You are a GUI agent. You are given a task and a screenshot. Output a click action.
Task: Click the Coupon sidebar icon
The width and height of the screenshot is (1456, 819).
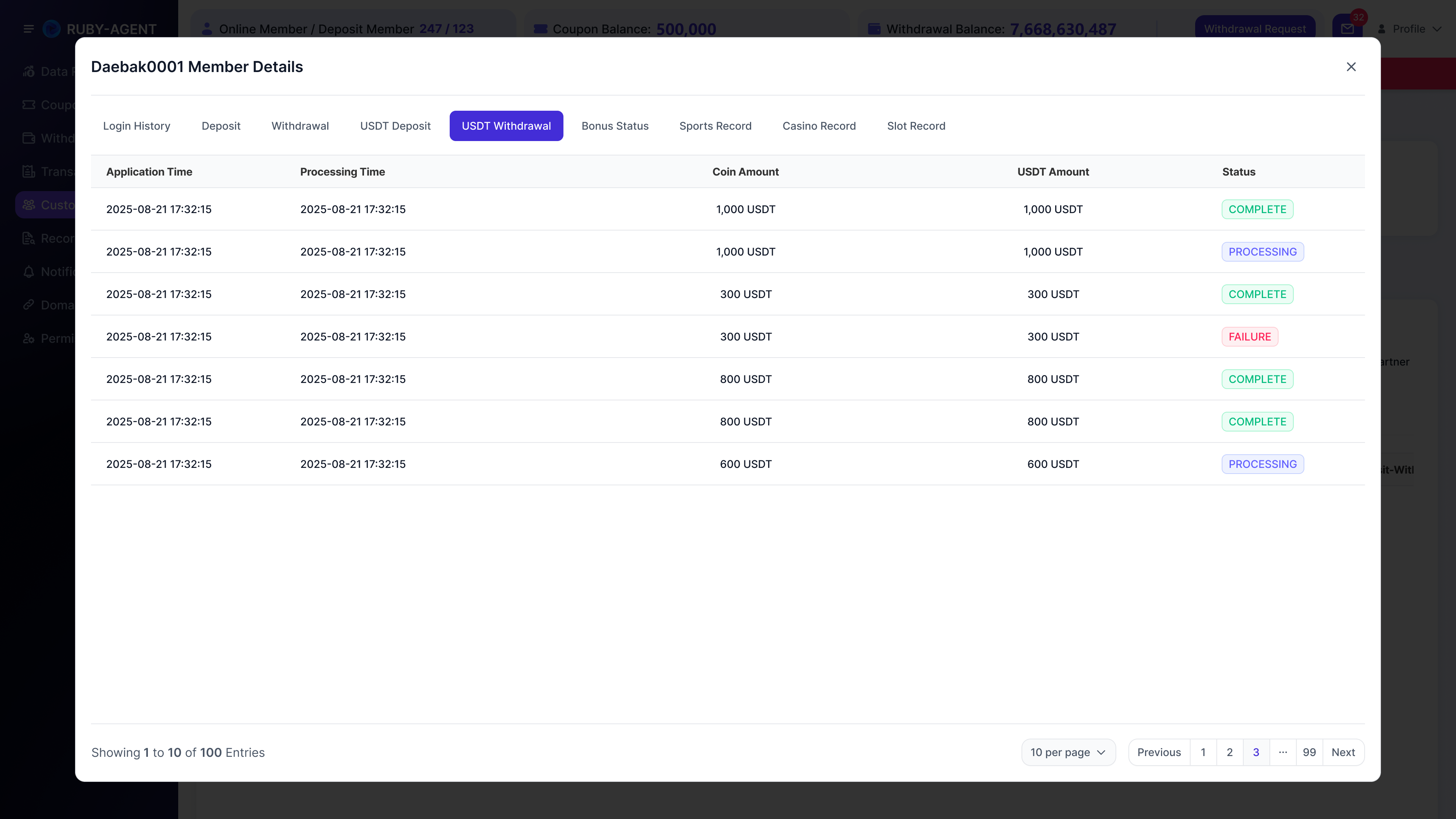[x=29, y=105]
